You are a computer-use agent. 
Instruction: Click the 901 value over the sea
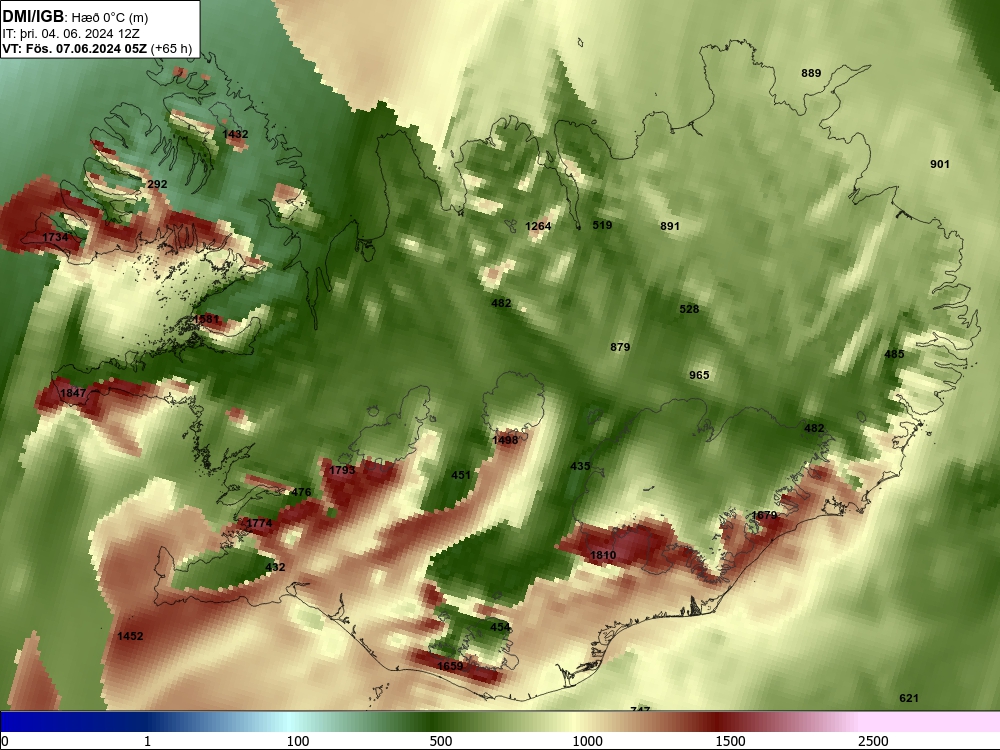coord(940,164)
